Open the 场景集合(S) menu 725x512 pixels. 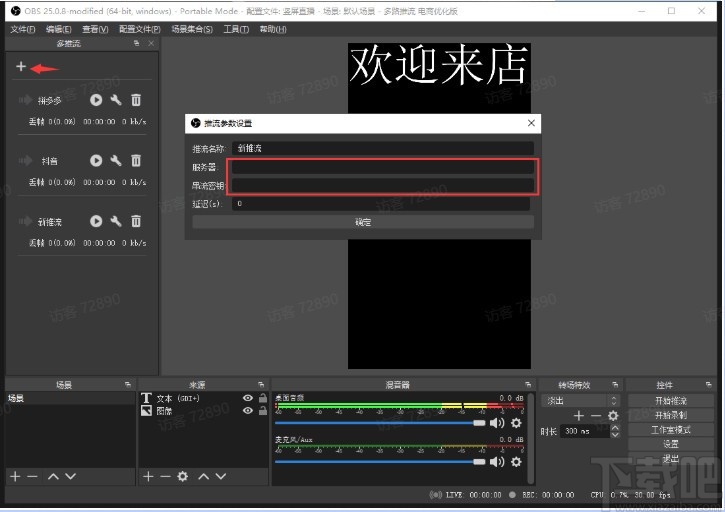tap(192, 29)
